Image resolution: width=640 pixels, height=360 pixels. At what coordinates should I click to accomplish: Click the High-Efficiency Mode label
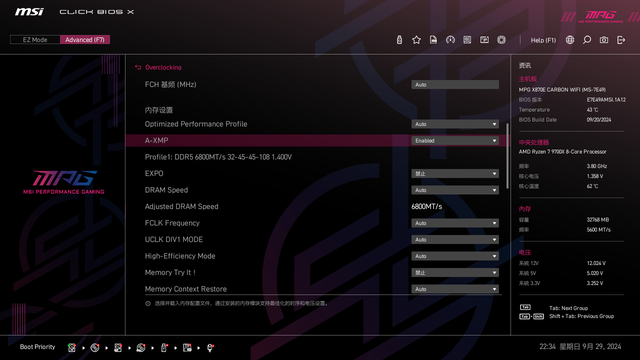180,256
